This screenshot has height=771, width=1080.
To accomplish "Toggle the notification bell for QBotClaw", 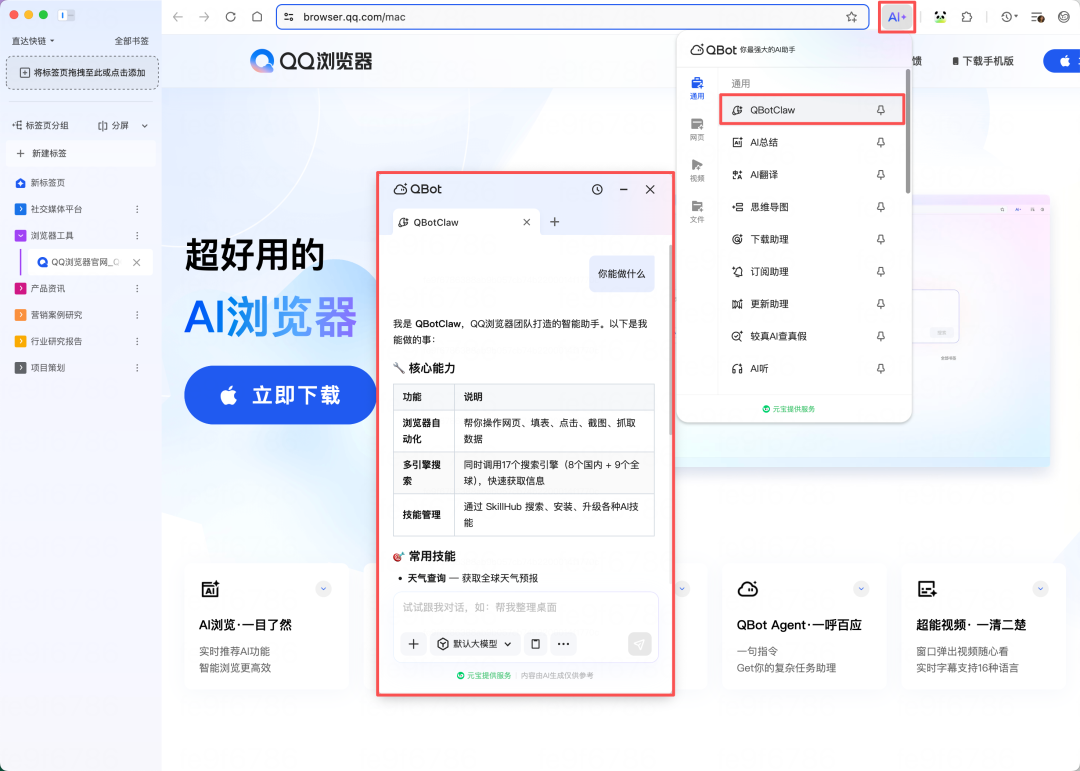I will click(x=881, y=110).
